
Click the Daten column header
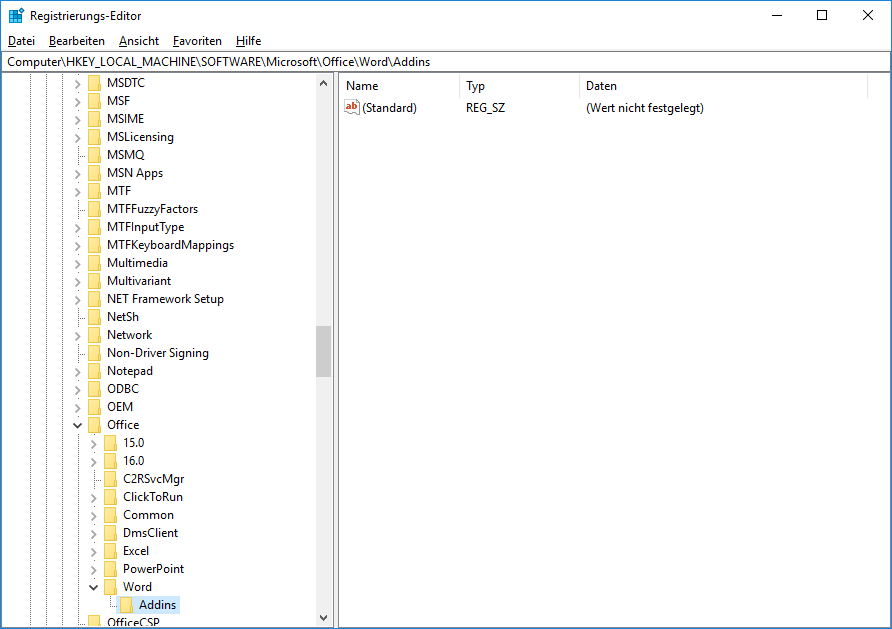[x=600, y=85]
